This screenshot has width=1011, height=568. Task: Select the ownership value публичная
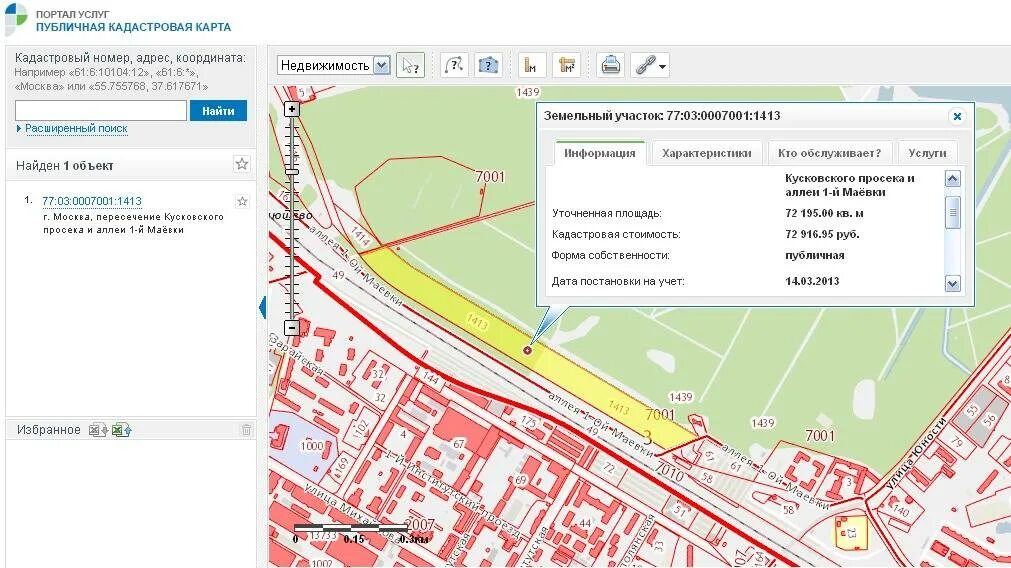(x=814, y=255)
